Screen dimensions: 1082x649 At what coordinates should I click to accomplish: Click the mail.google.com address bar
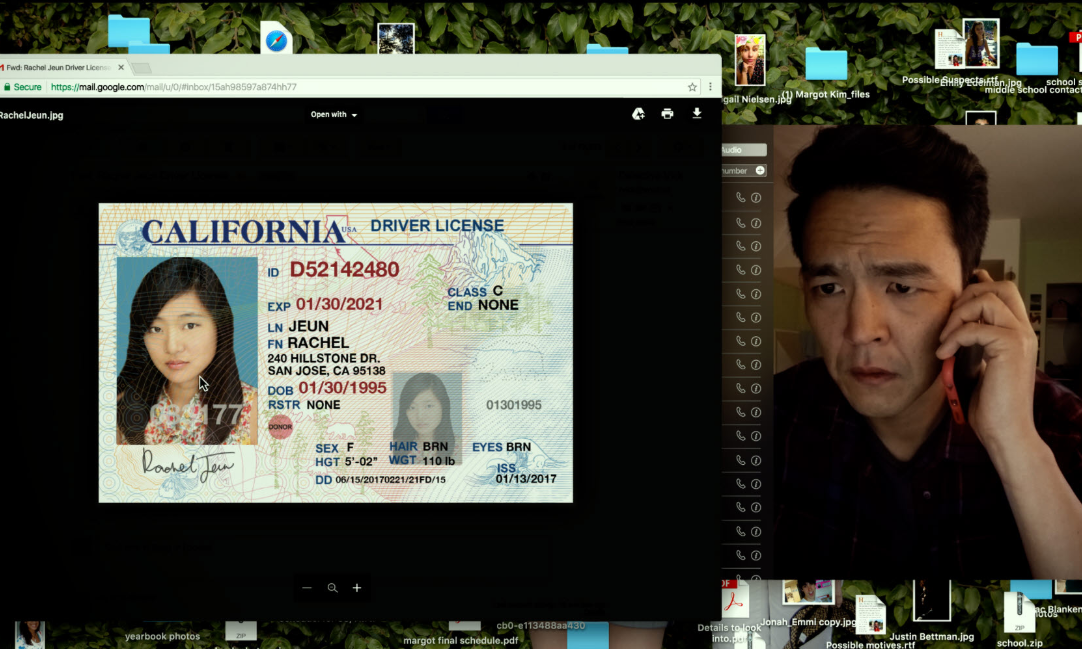pos(366,87)
